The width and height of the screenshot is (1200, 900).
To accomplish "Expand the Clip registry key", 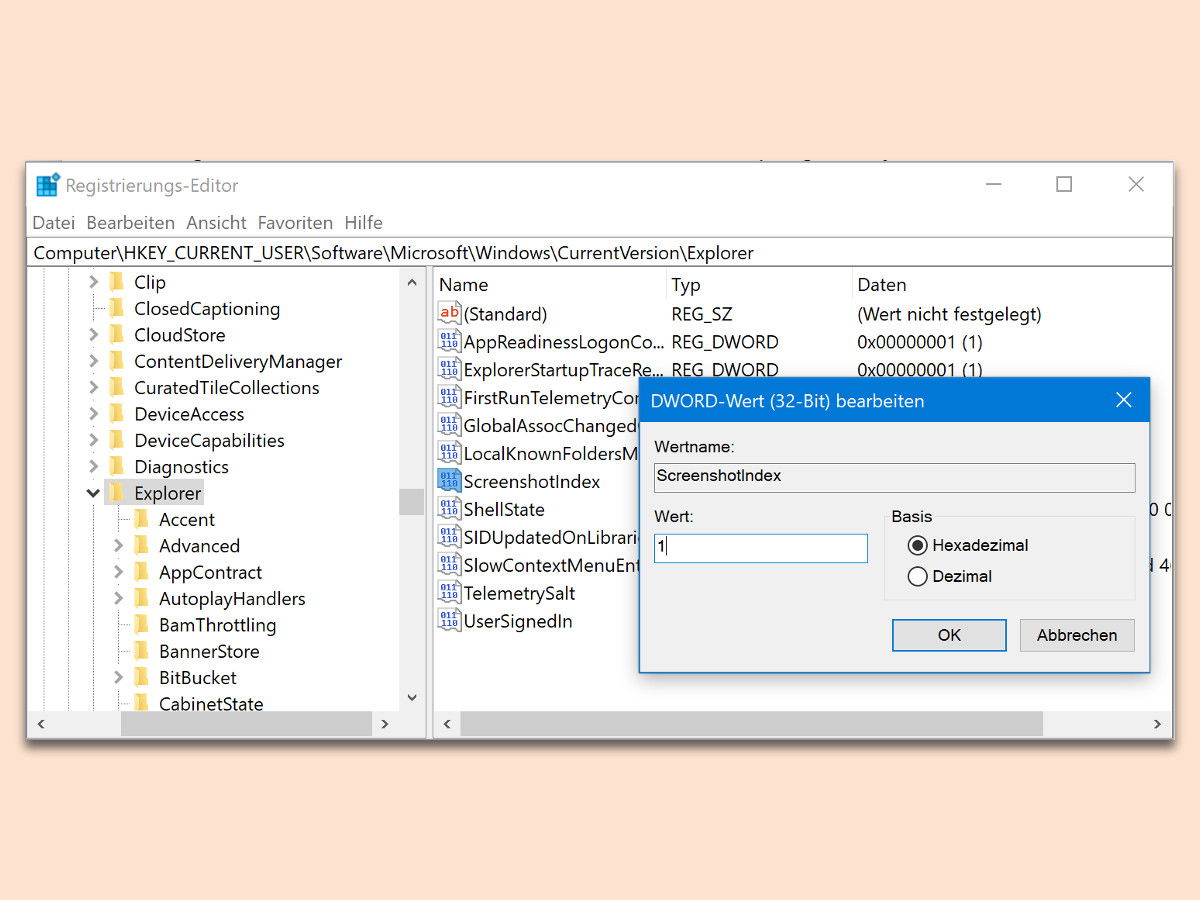I will [x=93, y=282].
